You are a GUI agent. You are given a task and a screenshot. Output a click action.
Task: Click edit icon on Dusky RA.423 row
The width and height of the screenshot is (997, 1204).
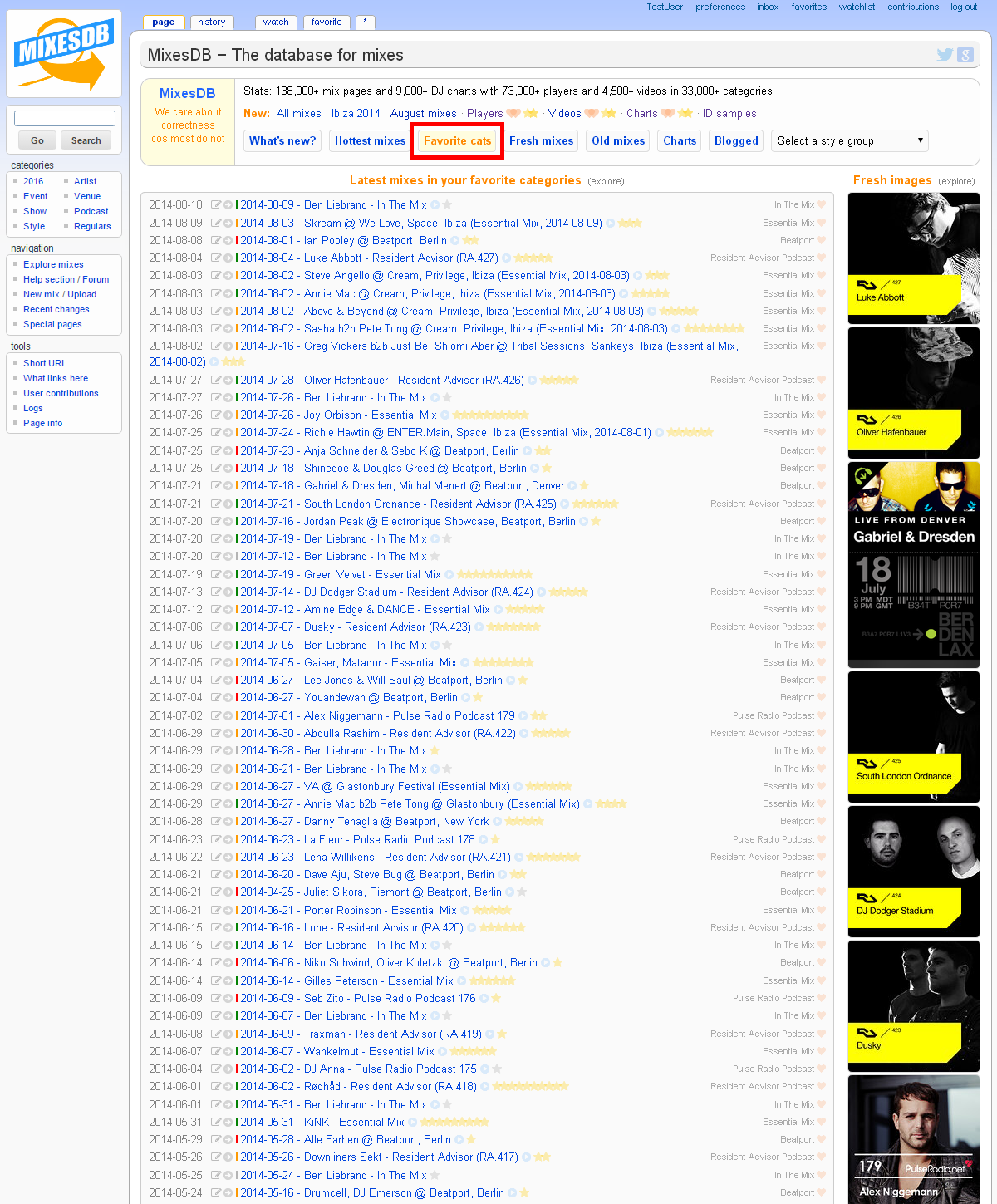[x=216, y=627]
